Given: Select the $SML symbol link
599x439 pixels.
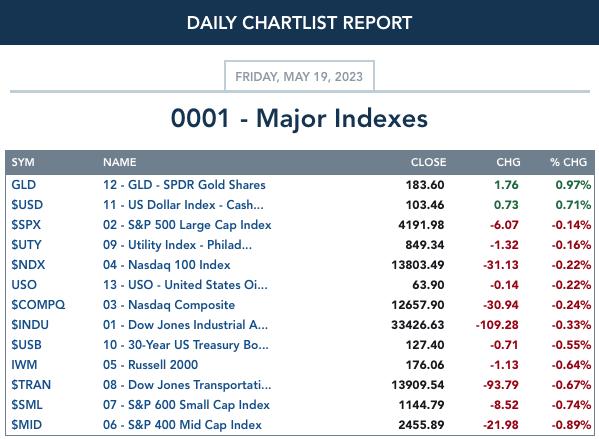Looking at the screenshot, I should click(x=27, y=405).
